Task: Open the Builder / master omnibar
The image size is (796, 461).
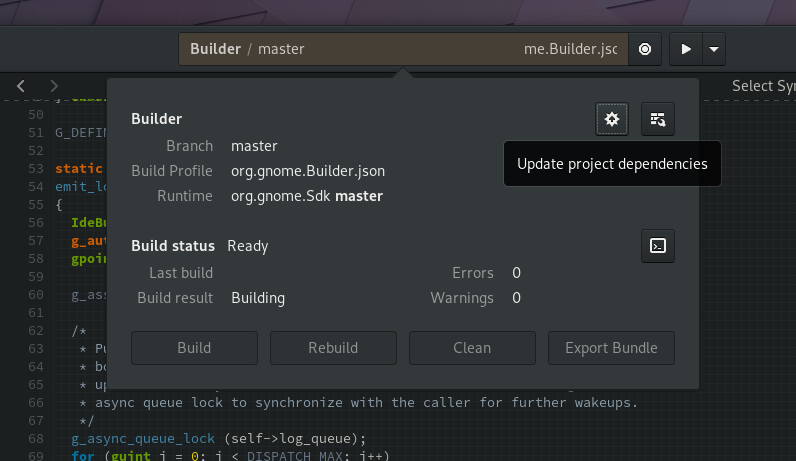Action: click(x=404, y=49)
